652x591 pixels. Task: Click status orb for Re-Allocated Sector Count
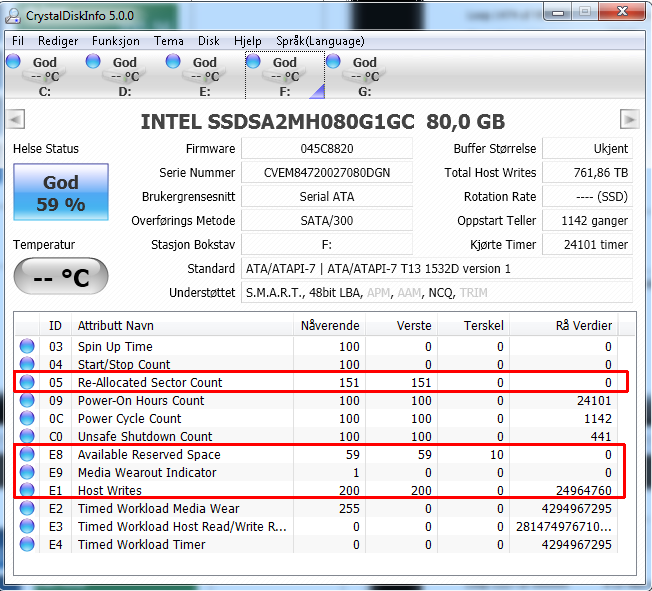click(27, 382)
